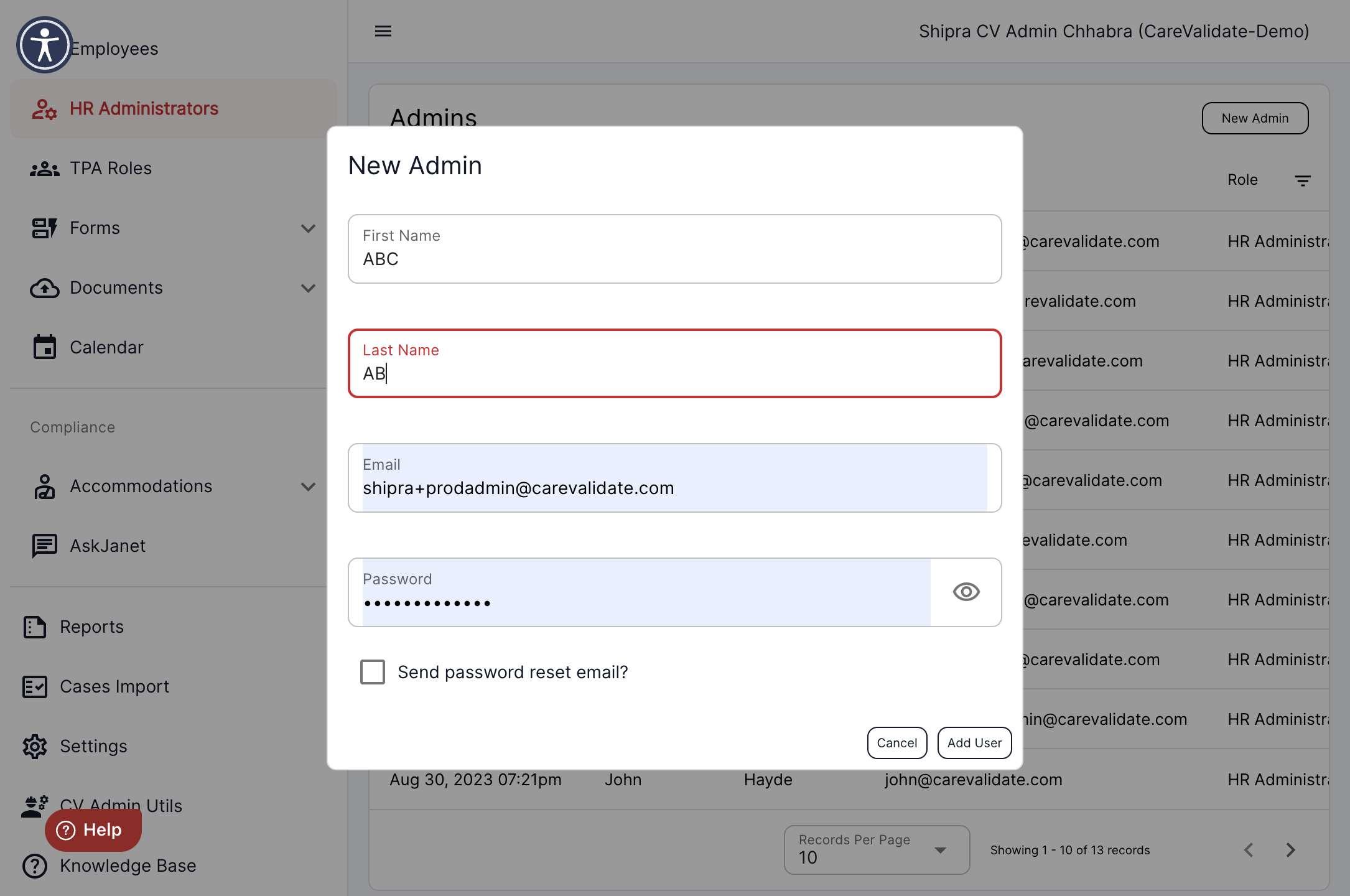The height and width of the screenshot is (896, 1350).
Task: Expand the Forms menu chevron
Action: [308, 228]
